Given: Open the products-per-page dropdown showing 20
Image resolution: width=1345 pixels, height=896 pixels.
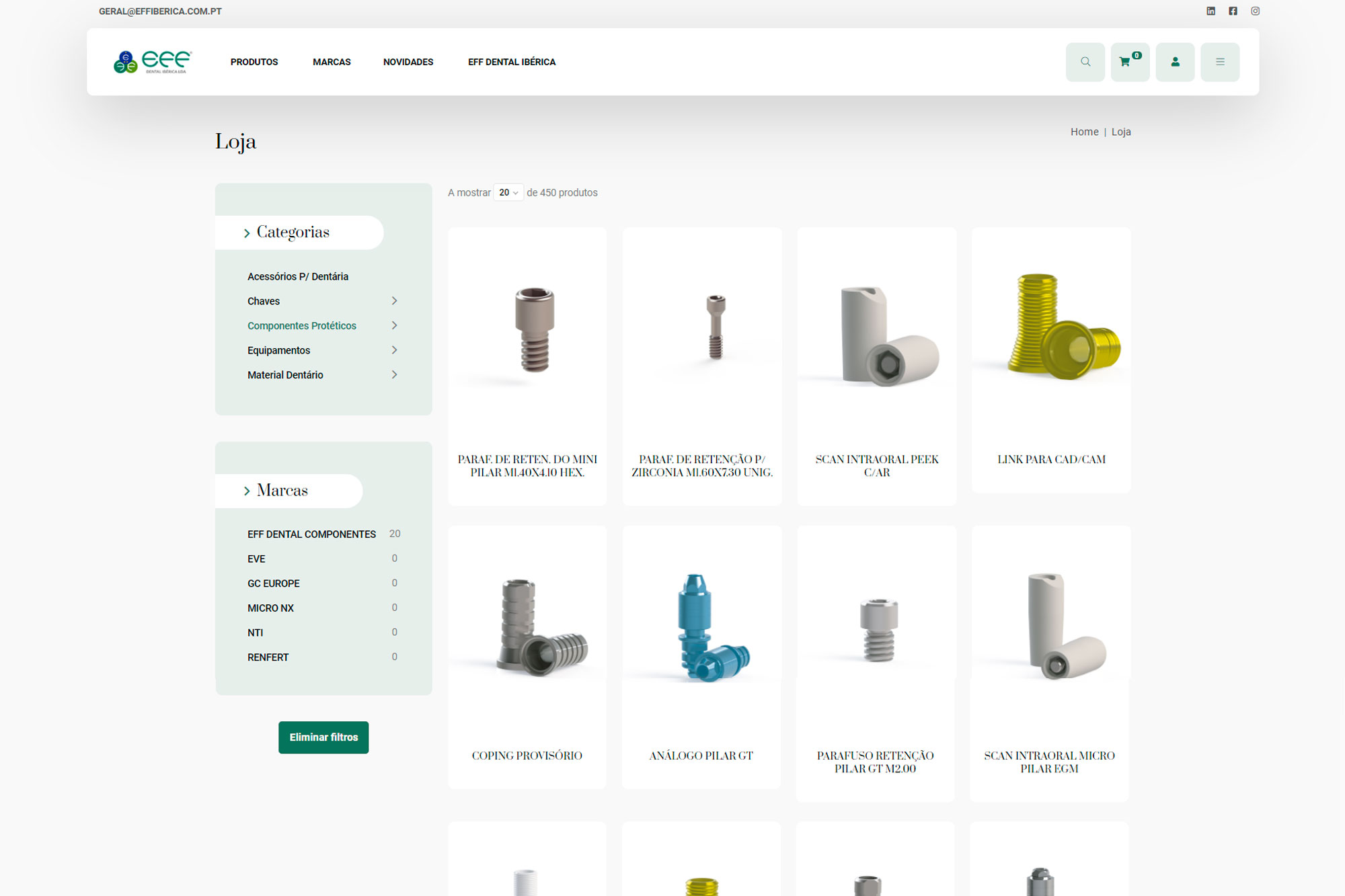Looking at the screenshot, I should click(x=508, y=193).
